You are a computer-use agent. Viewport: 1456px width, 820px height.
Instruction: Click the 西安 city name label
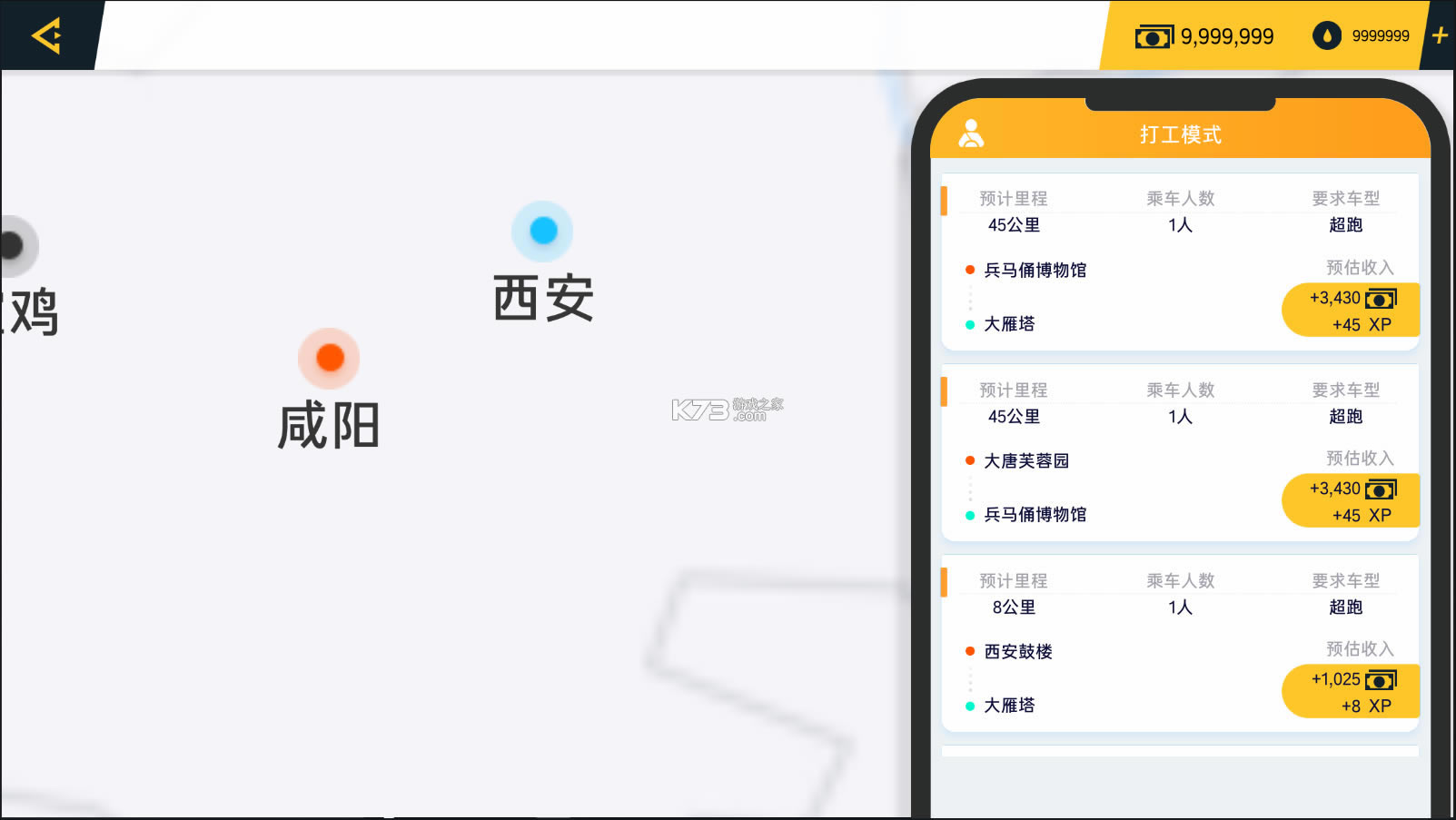[543, 298]
